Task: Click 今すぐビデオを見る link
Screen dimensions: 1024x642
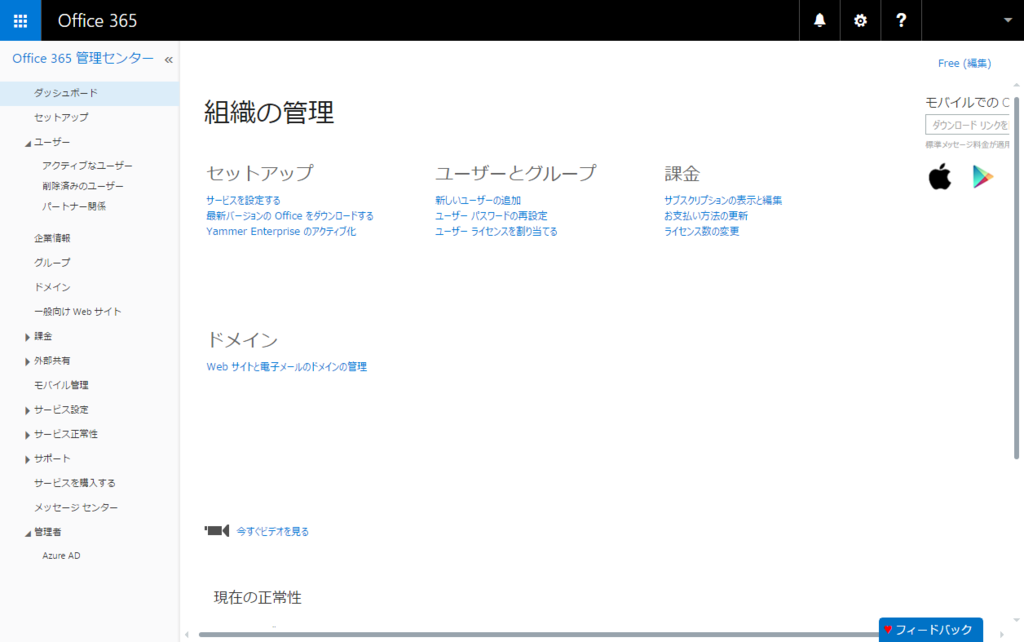Action: (x=272, y=532)
